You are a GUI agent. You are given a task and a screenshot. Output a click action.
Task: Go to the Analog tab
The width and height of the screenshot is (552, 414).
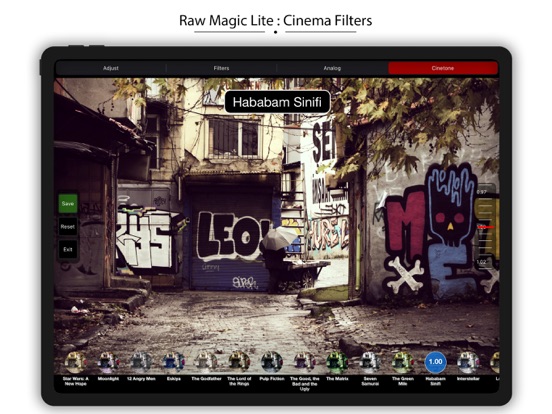[332, 68]
